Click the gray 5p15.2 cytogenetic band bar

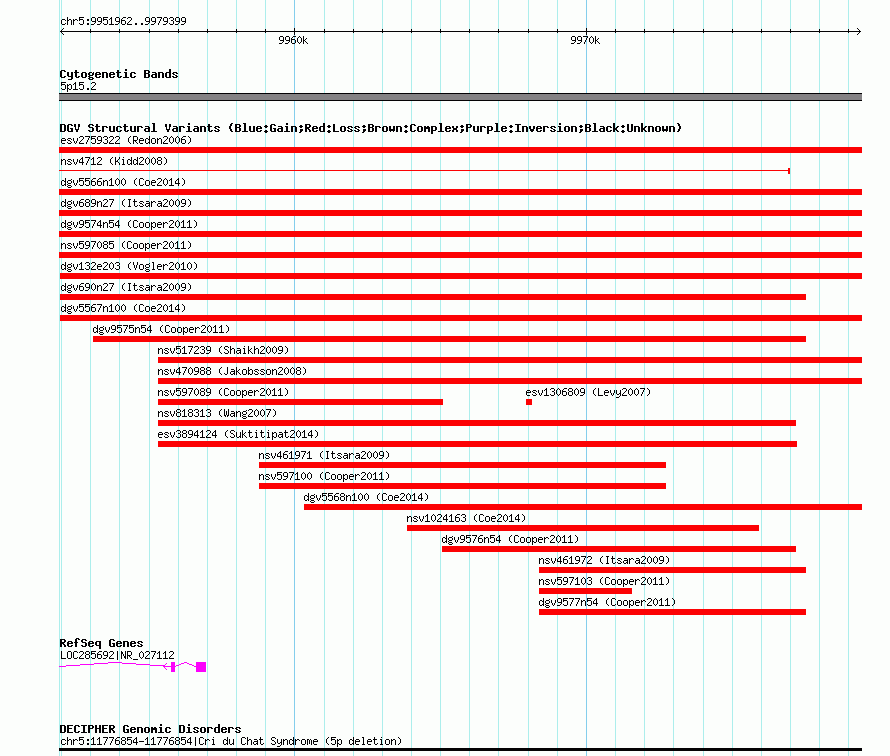pos(460,97)
